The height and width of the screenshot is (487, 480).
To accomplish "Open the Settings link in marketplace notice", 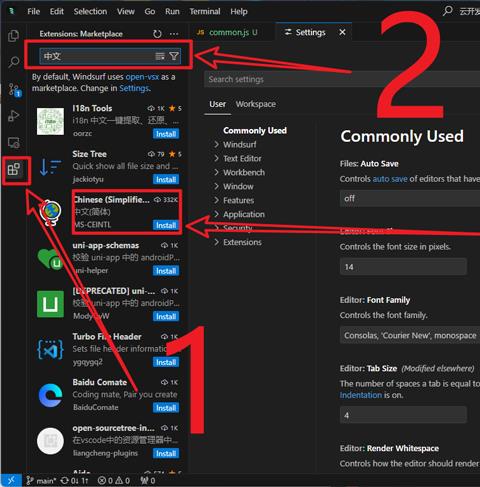I will click(134, 88).
